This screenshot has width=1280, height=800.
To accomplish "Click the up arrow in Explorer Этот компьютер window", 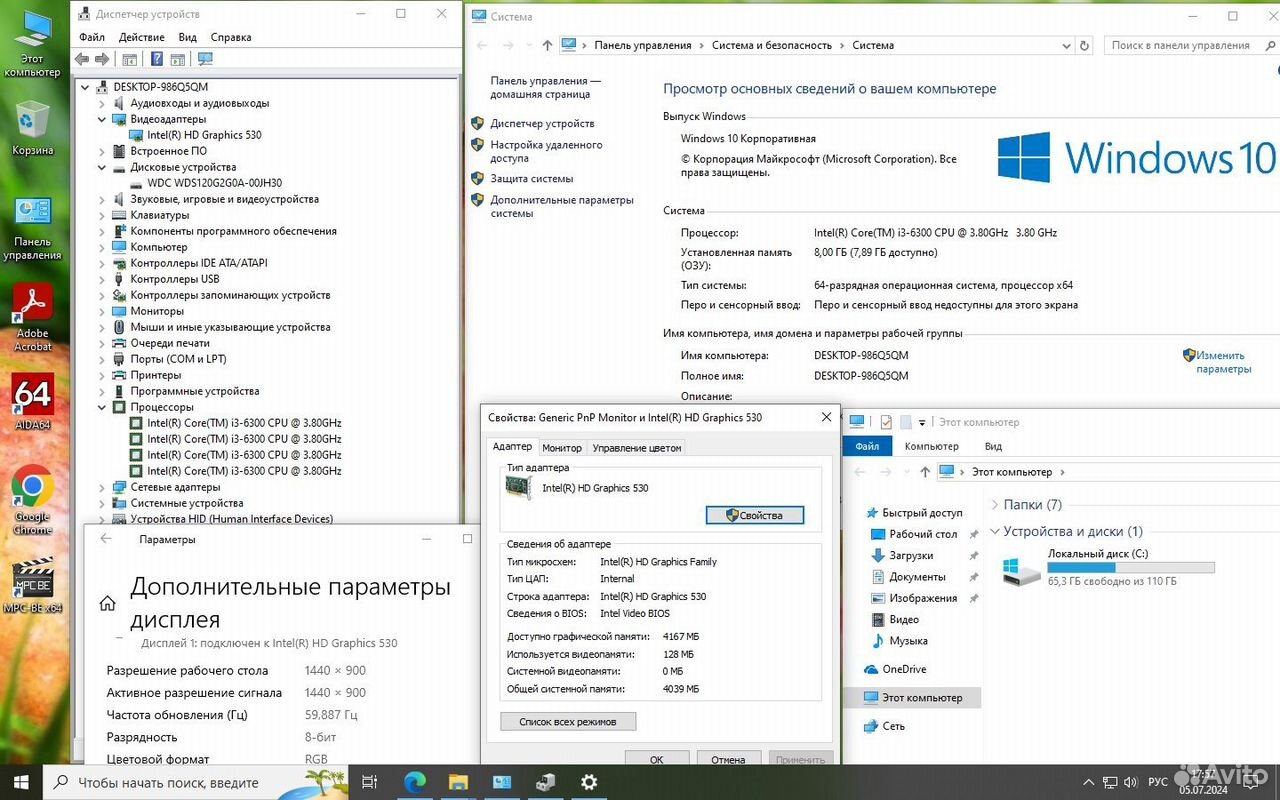I will tap(924, 472).
